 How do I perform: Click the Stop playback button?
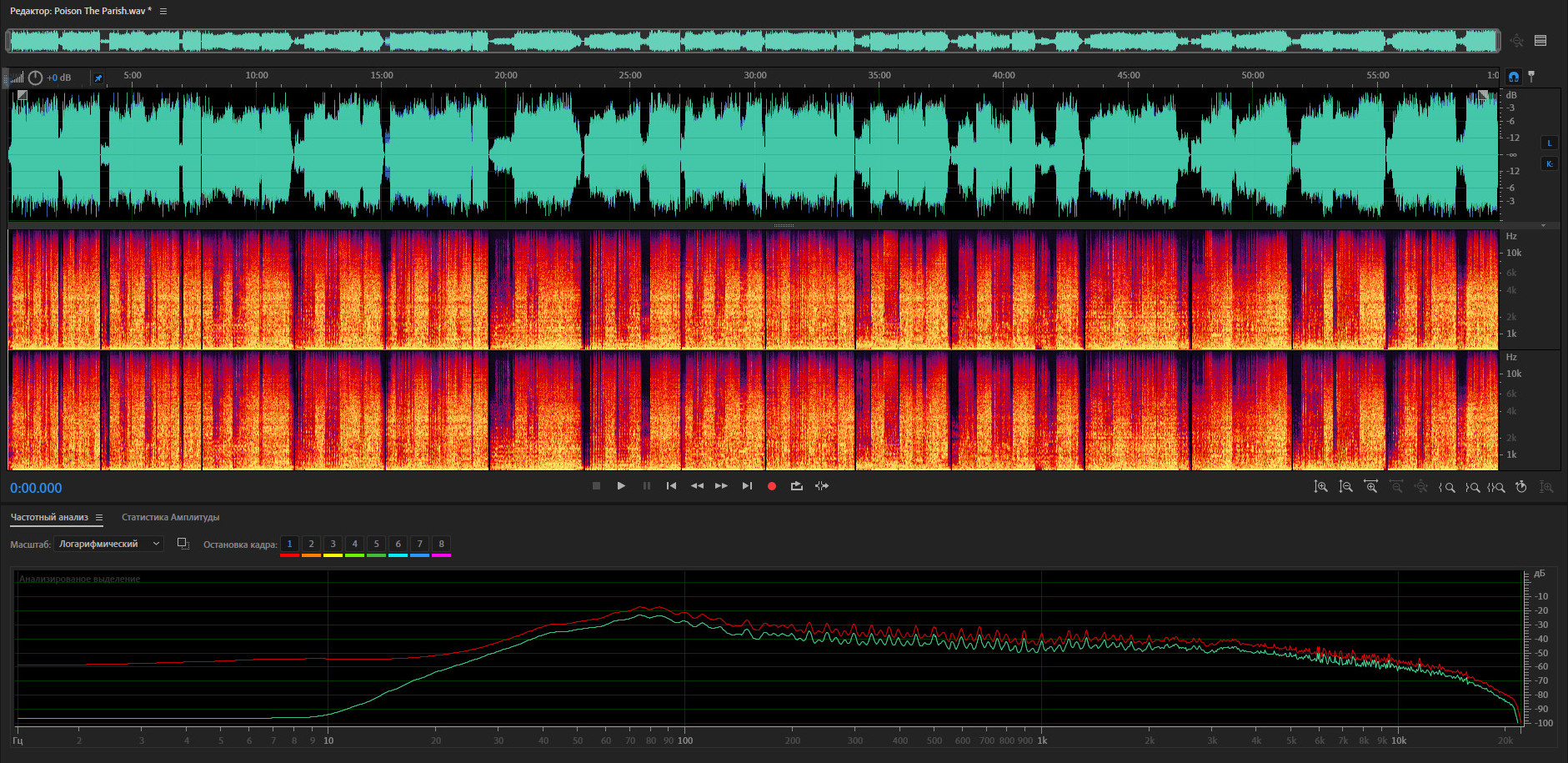point(596,486)
